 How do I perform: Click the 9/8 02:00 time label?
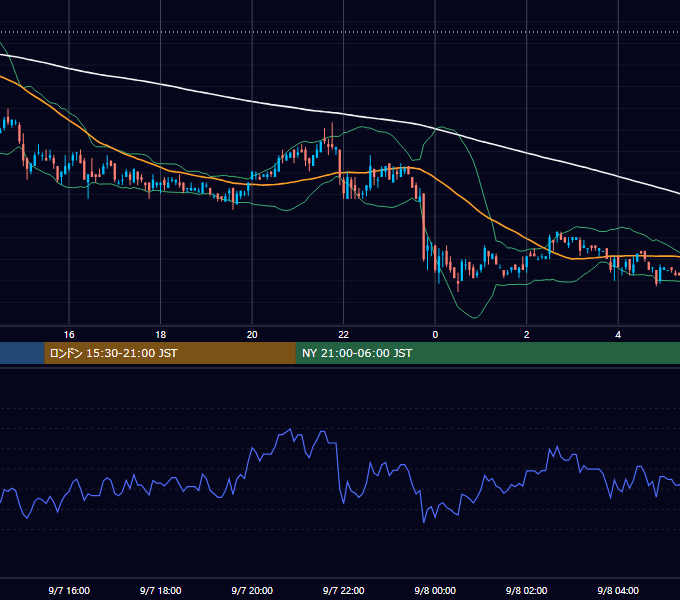tap(526, 590)
